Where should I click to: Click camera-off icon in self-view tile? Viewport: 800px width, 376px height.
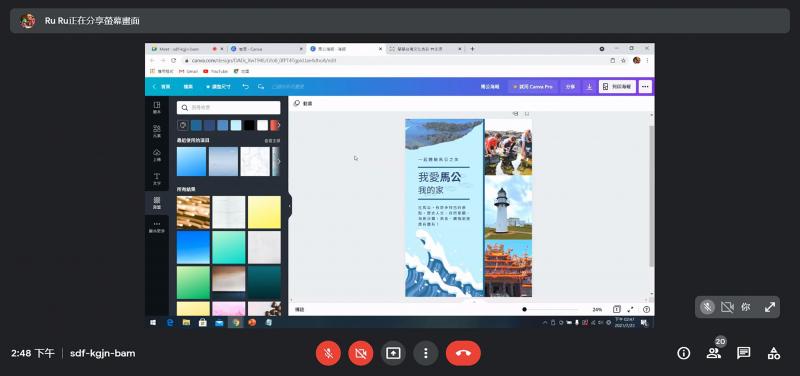point(727,307)
